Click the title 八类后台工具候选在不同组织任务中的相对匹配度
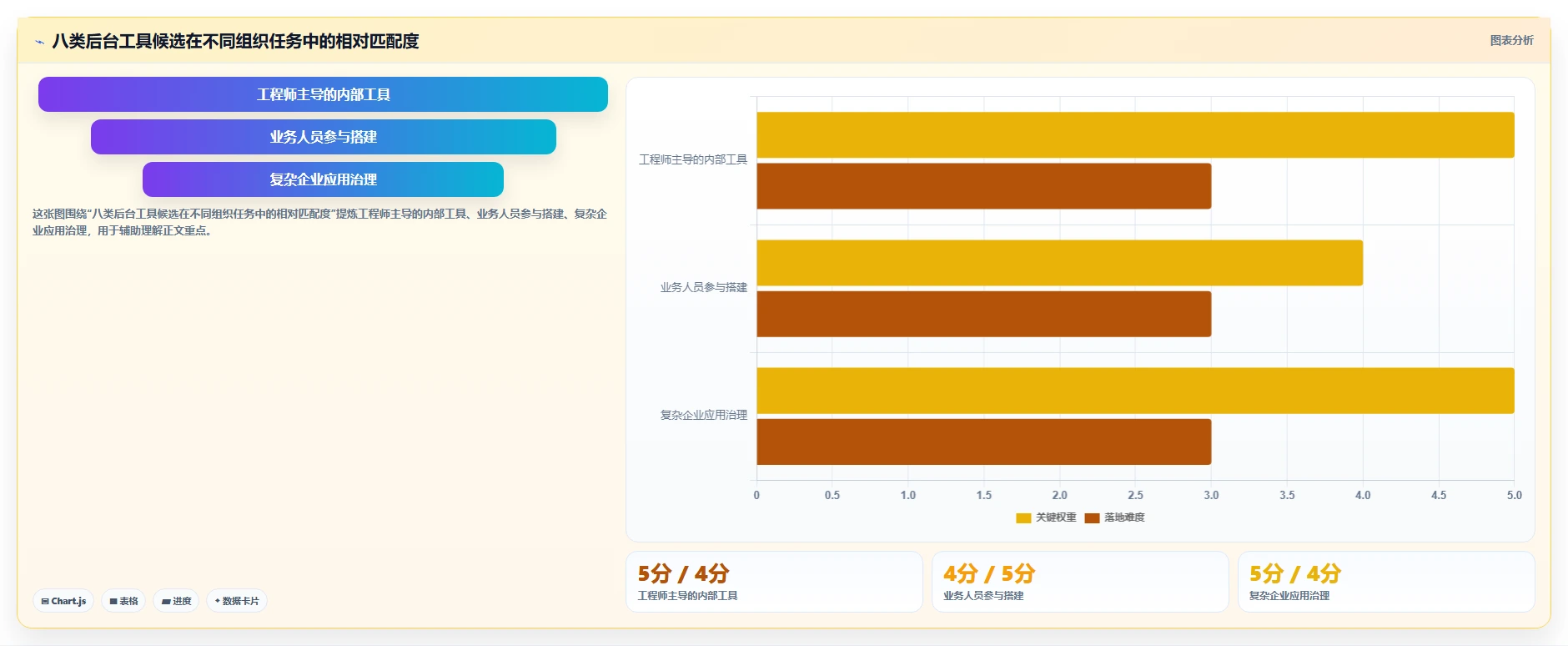The height and width of the screenshot is (646, 1568). pos(235,41)
